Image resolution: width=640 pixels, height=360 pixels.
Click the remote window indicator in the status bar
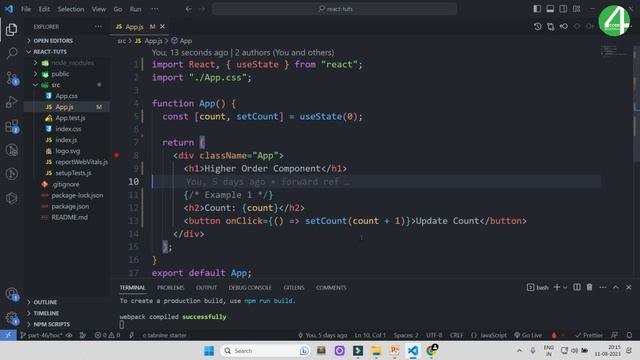pyautogui.click(x=8, y=335)
